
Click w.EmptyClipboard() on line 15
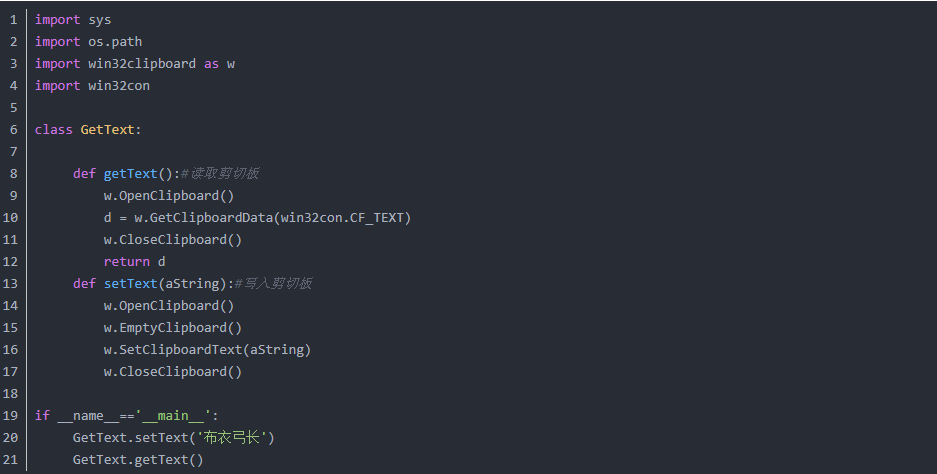click(173, 328)
